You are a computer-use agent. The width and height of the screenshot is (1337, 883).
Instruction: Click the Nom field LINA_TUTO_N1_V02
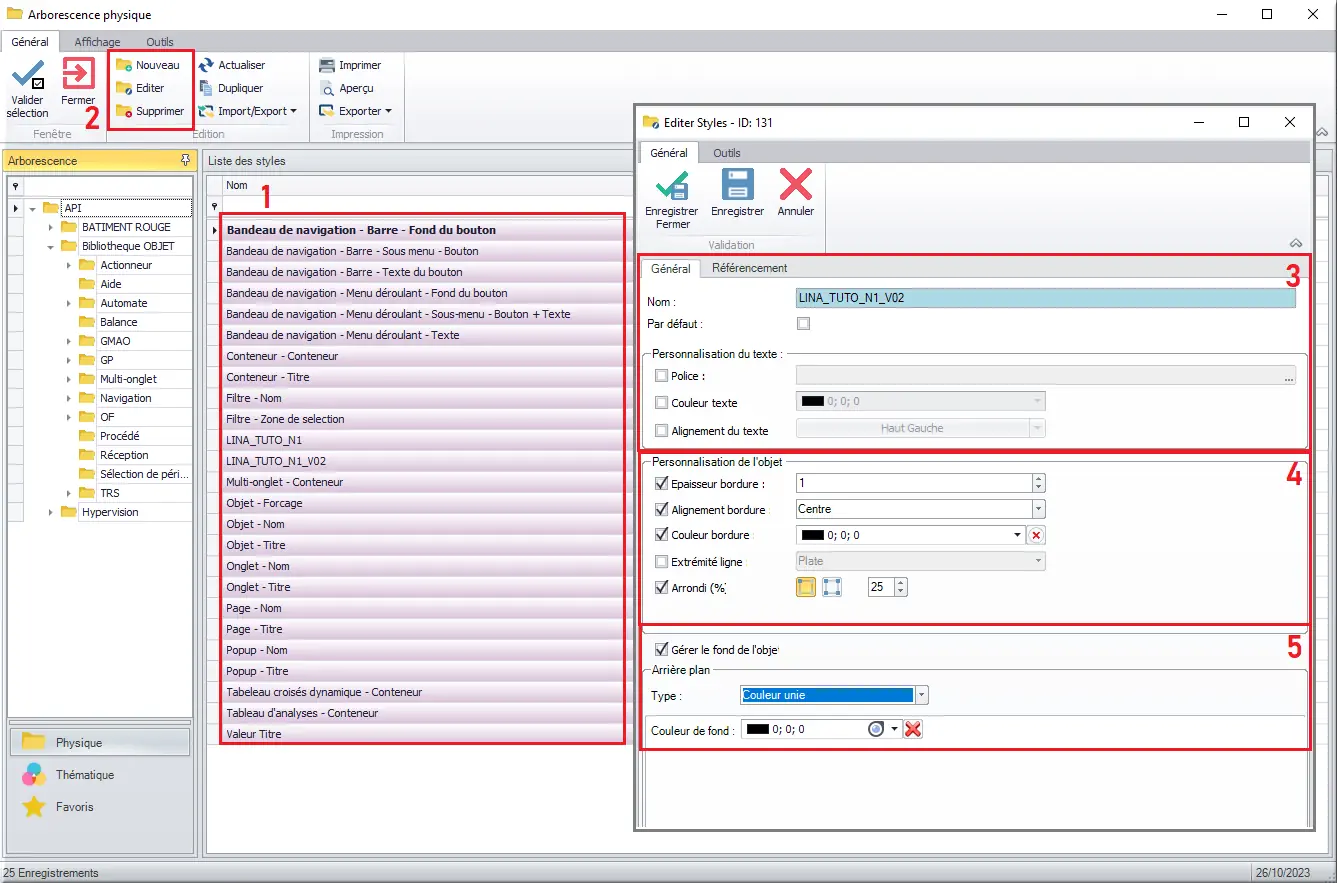tap(1045, 298)
